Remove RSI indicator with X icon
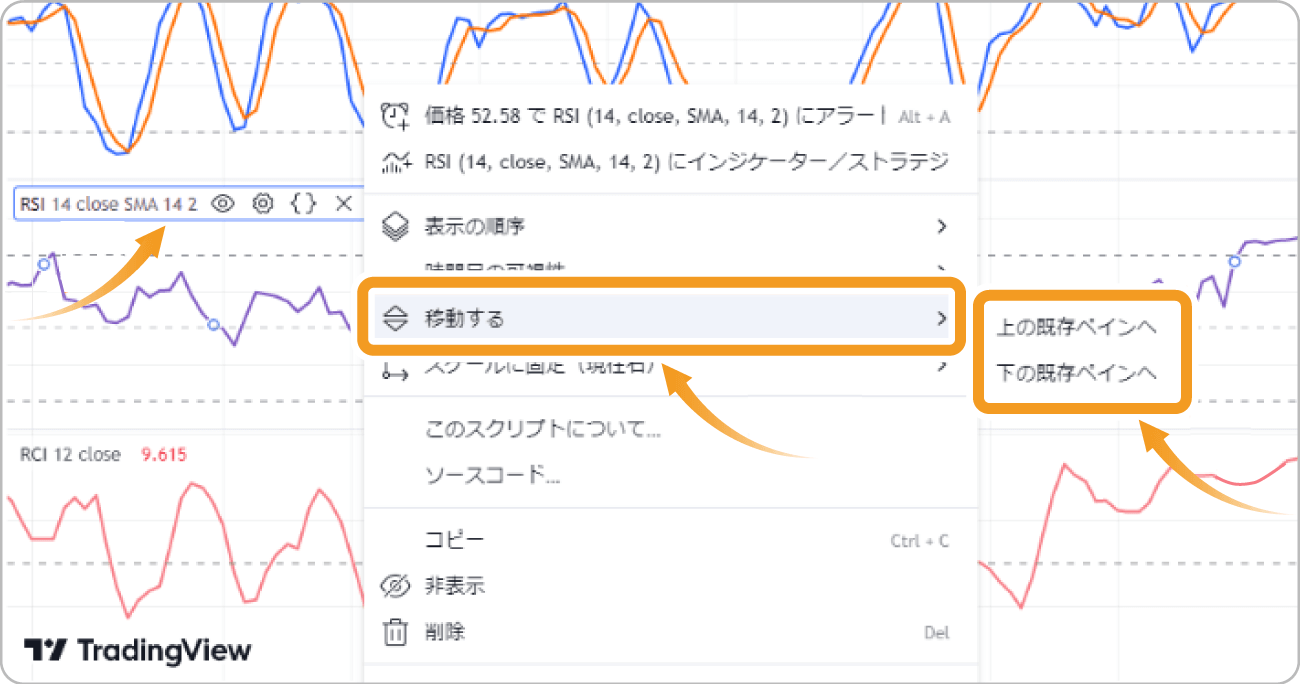Screen dimensions: 1300x684 (x=344, y=204)
